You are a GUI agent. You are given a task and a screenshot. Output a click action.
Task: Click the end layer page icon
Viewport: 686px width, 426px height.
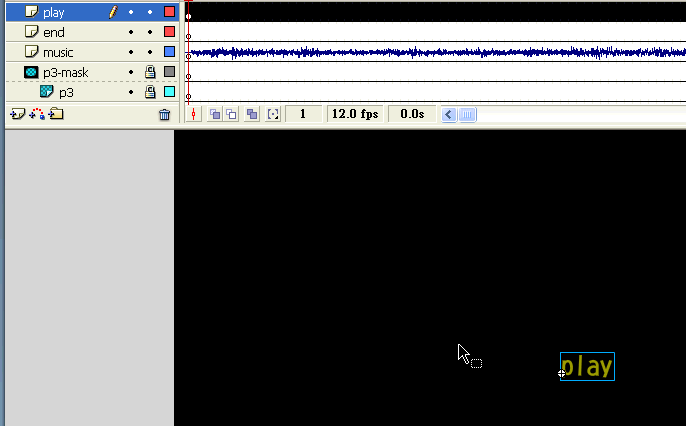pos(32,31)
